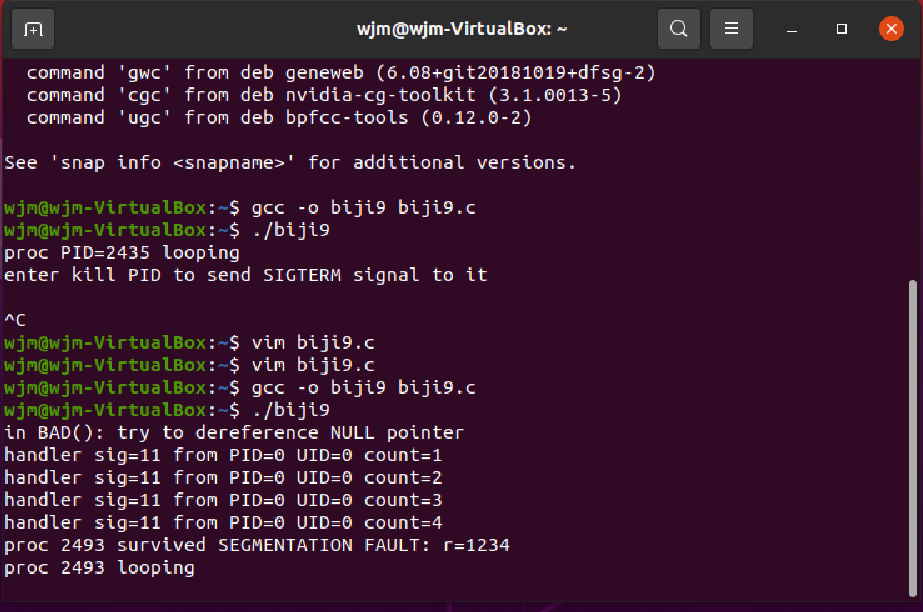This screenshot has width=923, height=612.
Task: Maximize the terminal window
Action: 843,29
